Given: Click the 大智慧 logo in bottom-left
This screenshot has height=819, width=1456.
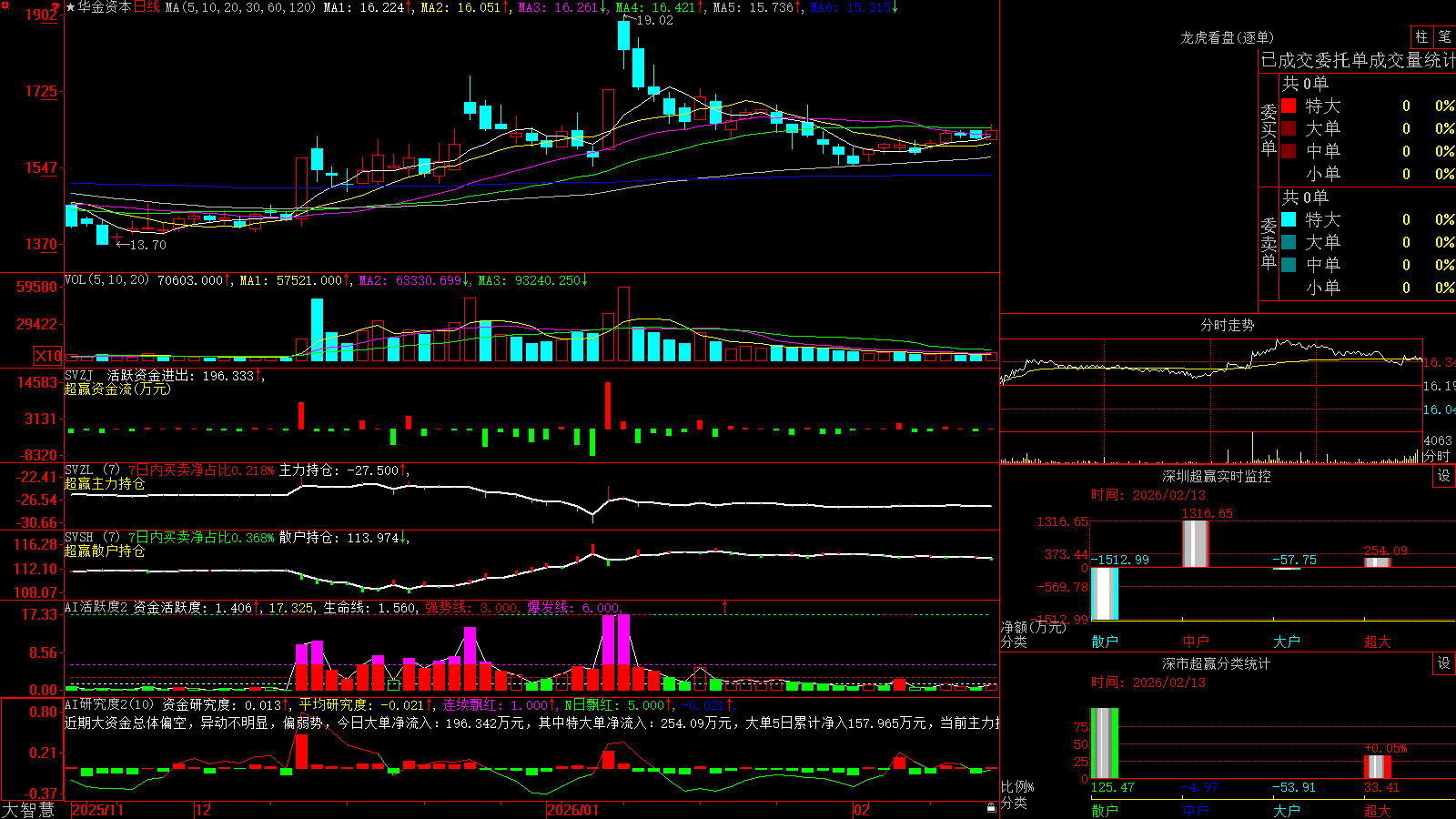Looking at the screenshot, I should pos(28,810).
